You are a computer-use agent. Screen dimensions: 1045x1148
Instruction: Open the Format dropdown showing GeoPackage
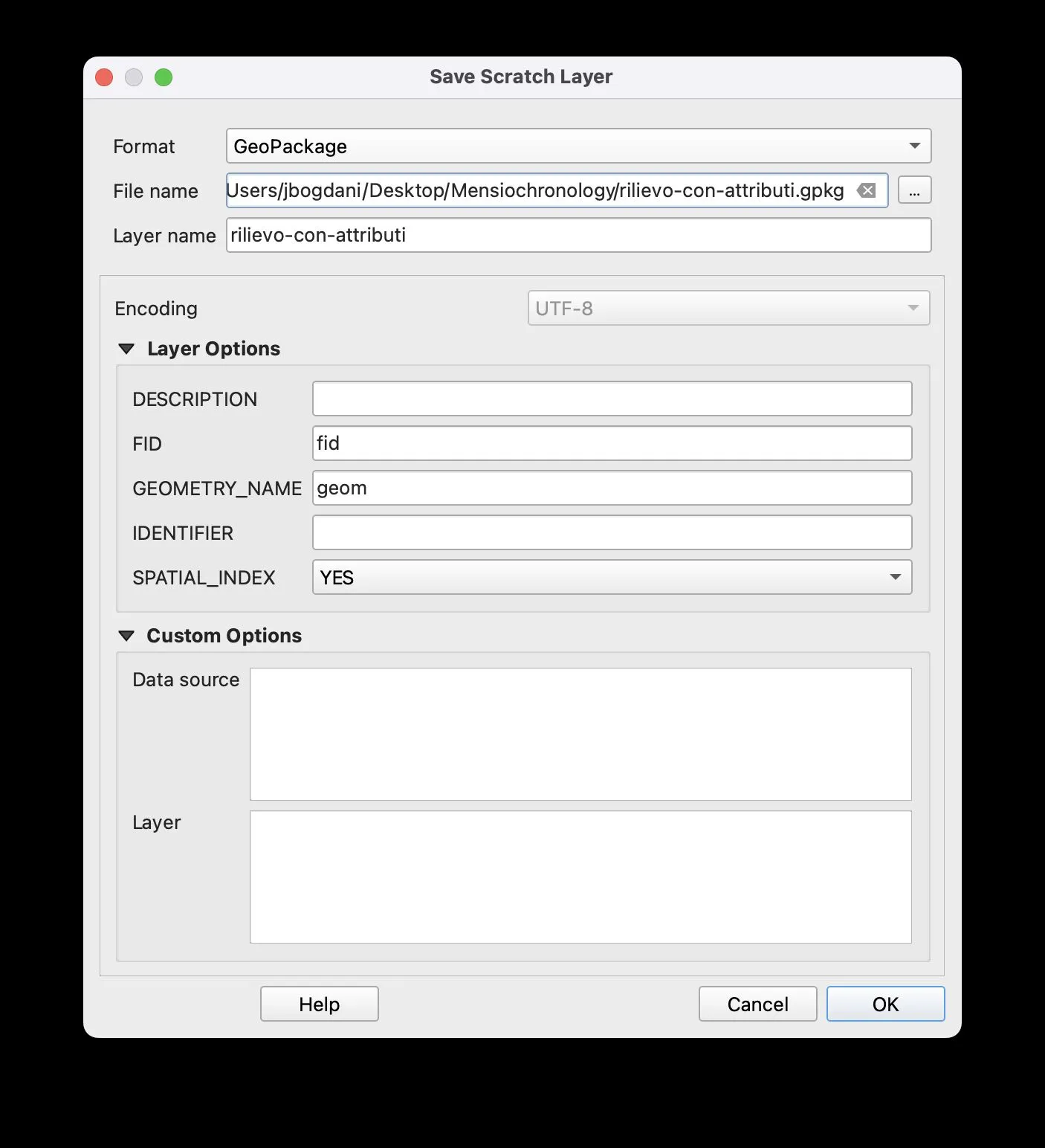(578, 146)
